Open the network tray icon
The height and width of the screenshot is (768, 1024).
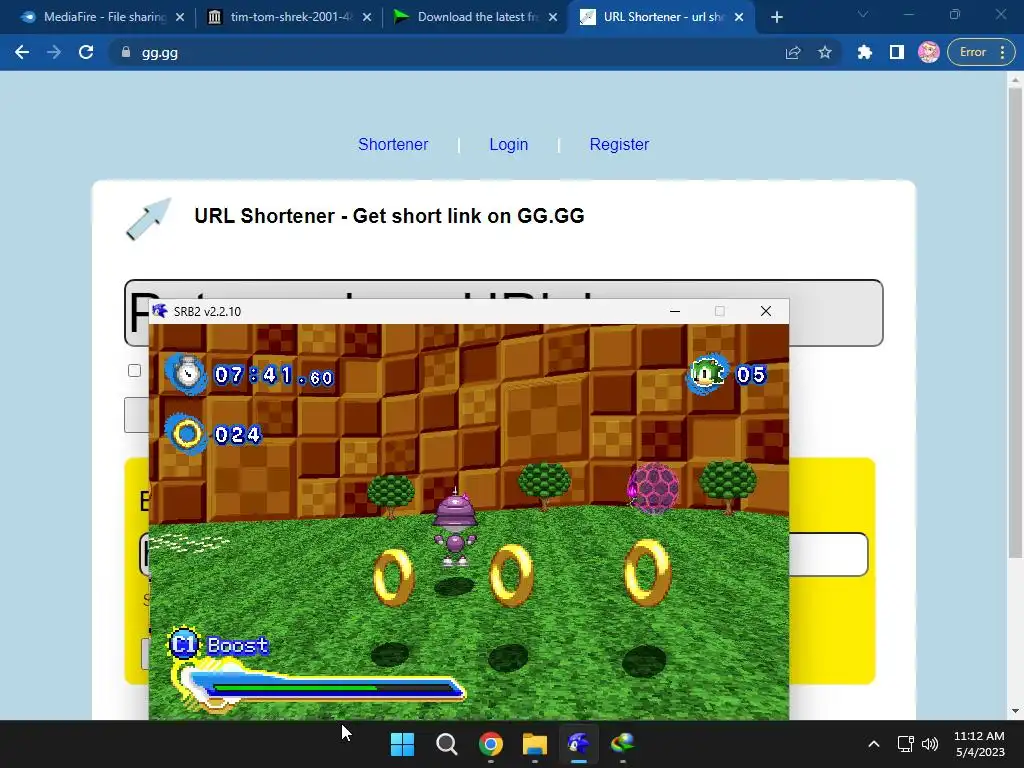906,744
